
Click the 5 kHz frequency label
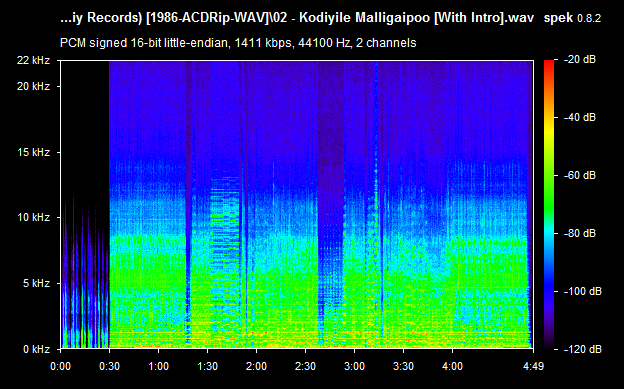click(36, 283)
